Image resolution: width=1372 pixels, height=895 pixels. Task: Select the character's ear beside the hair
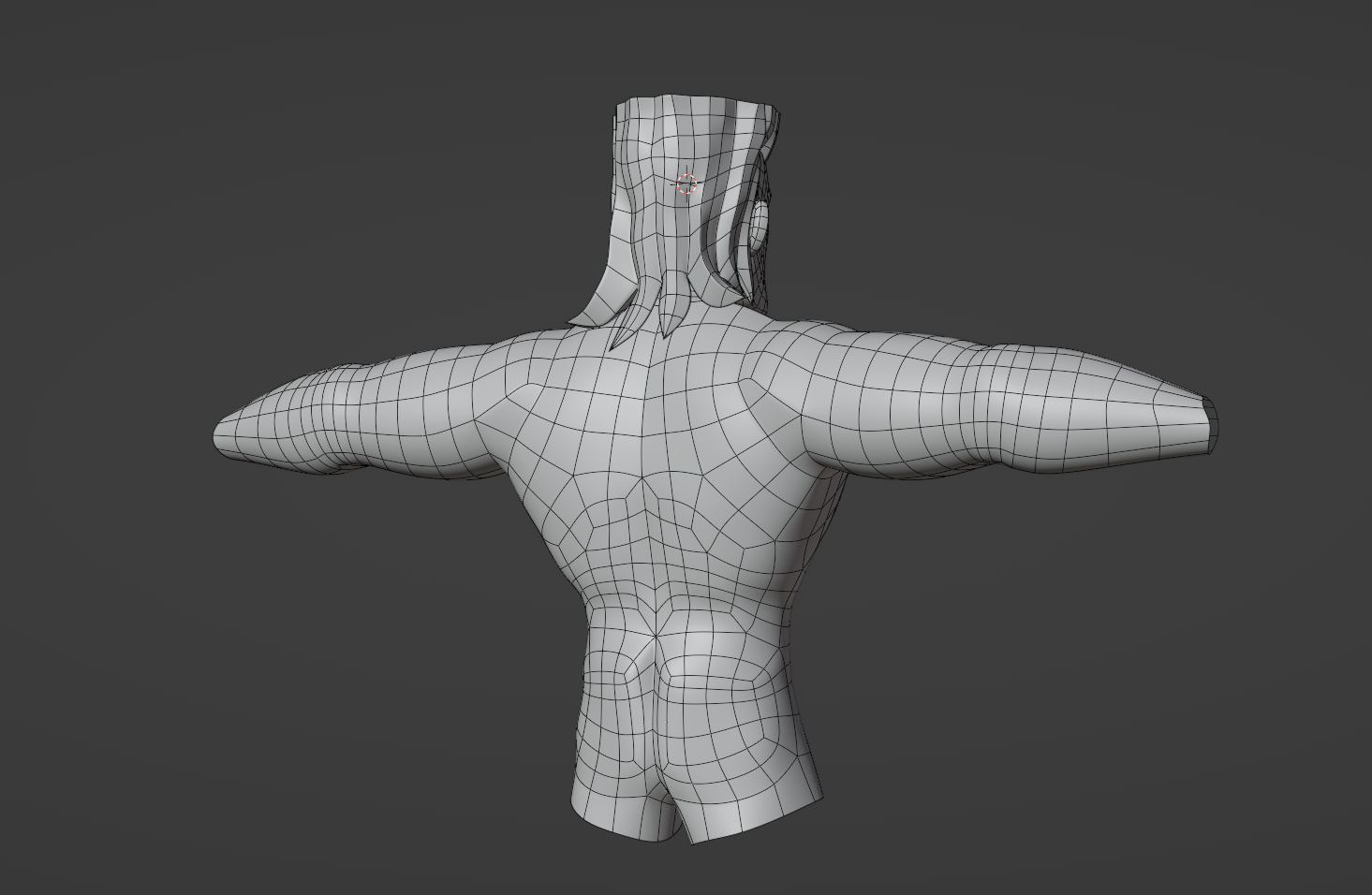click(x=760, y=227)
